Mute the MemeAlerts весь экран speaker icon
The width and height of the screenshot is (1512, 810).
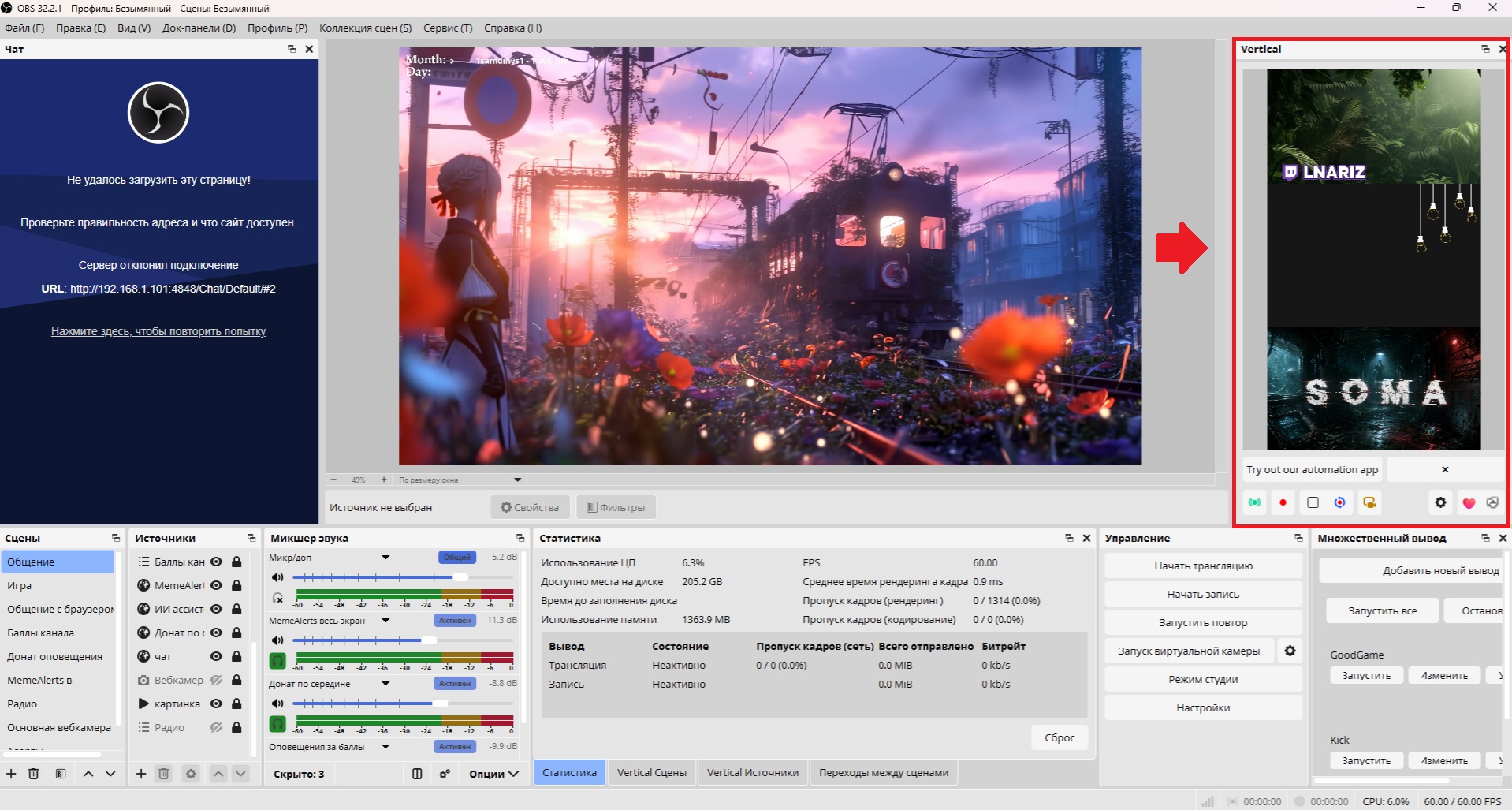click(x=277, y=640)
